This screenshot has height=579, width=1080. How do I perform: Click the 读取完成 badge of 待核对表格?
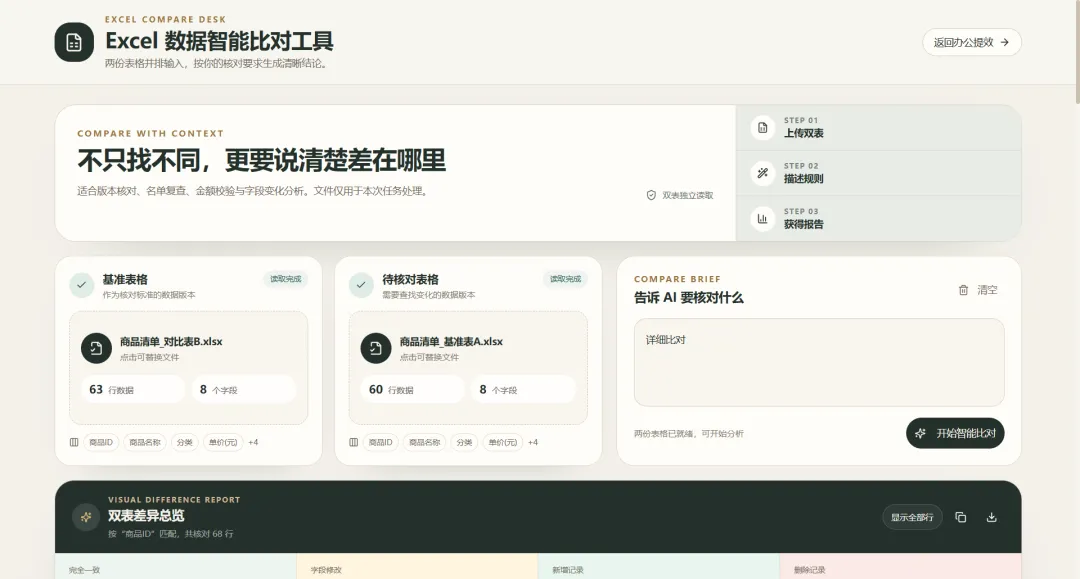(565, 279)
